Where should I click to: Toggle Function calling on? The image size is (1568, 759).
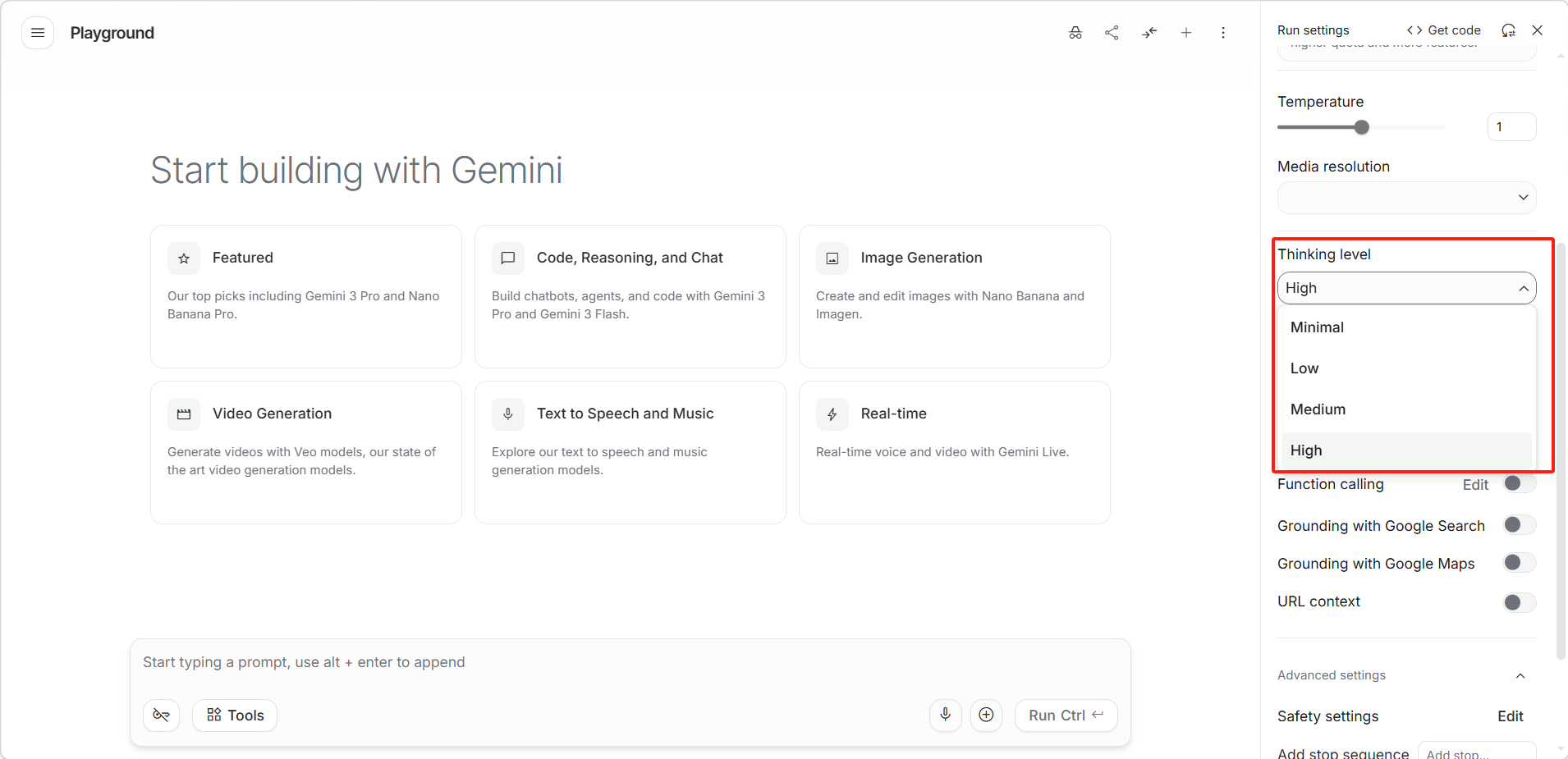pyautogui.click(x=1520, y=483)
